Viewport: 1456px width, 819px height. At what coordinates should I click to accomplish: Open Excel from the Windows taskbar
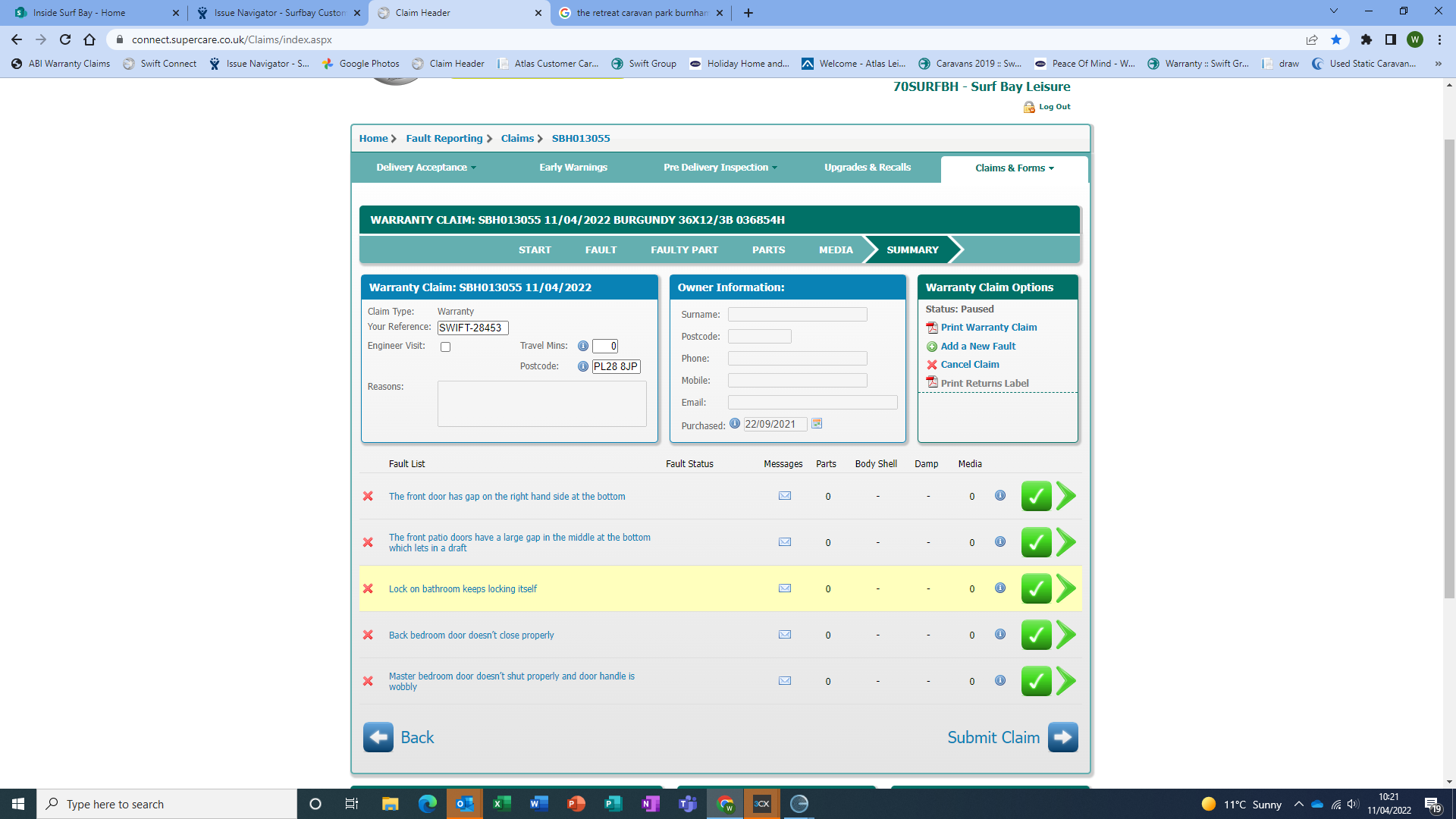[x=501, y=804]
